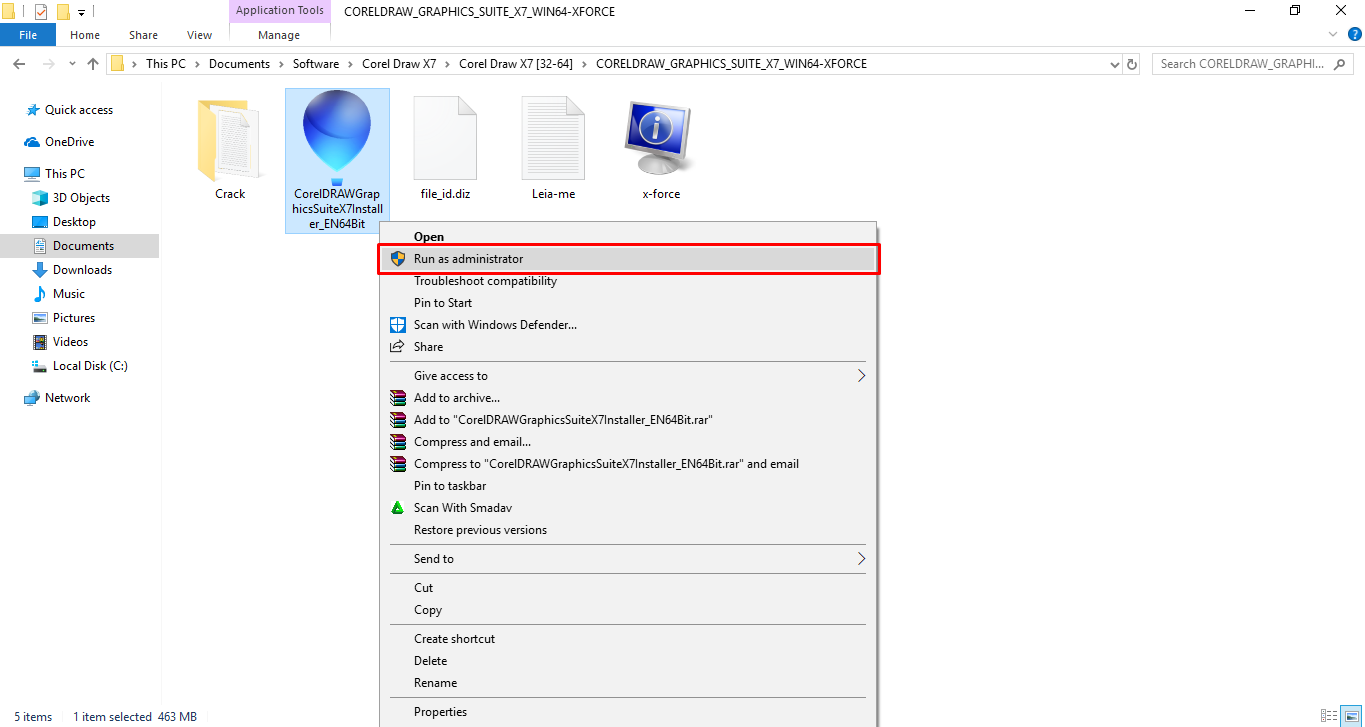Screen dimensions: 1365x727
Task: Open the Crack folder icon
Action: coord(229,138)
